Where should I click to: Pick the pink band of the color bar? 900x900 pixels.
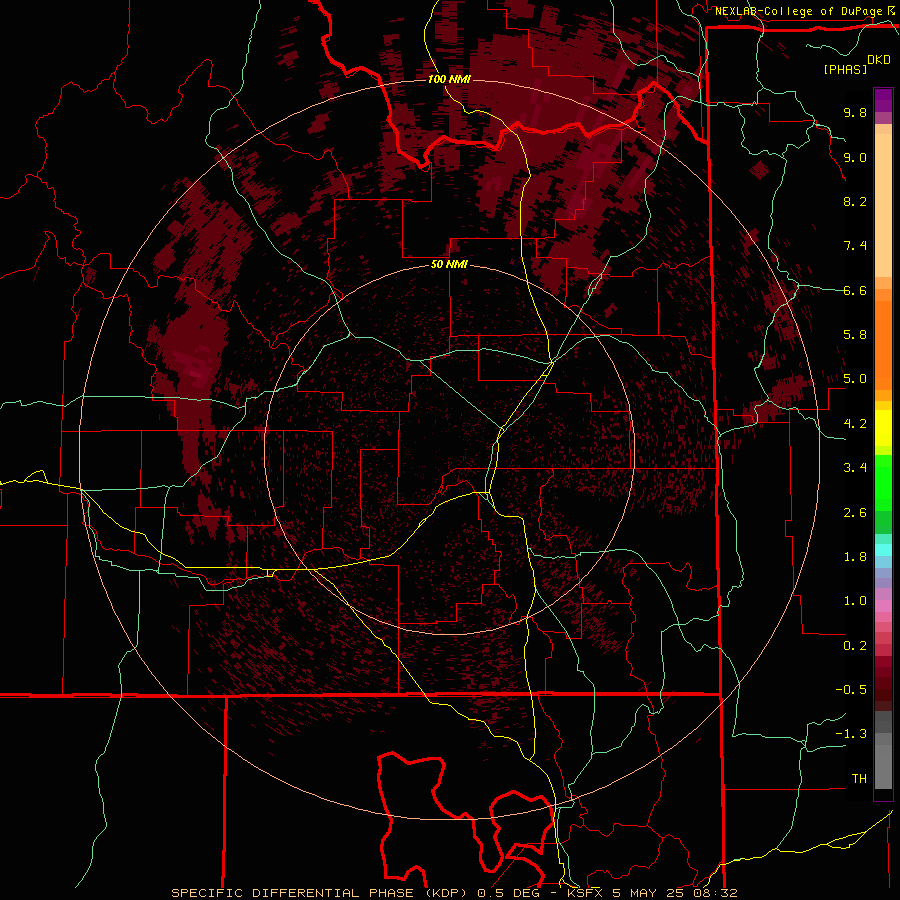tap(883, 606)
